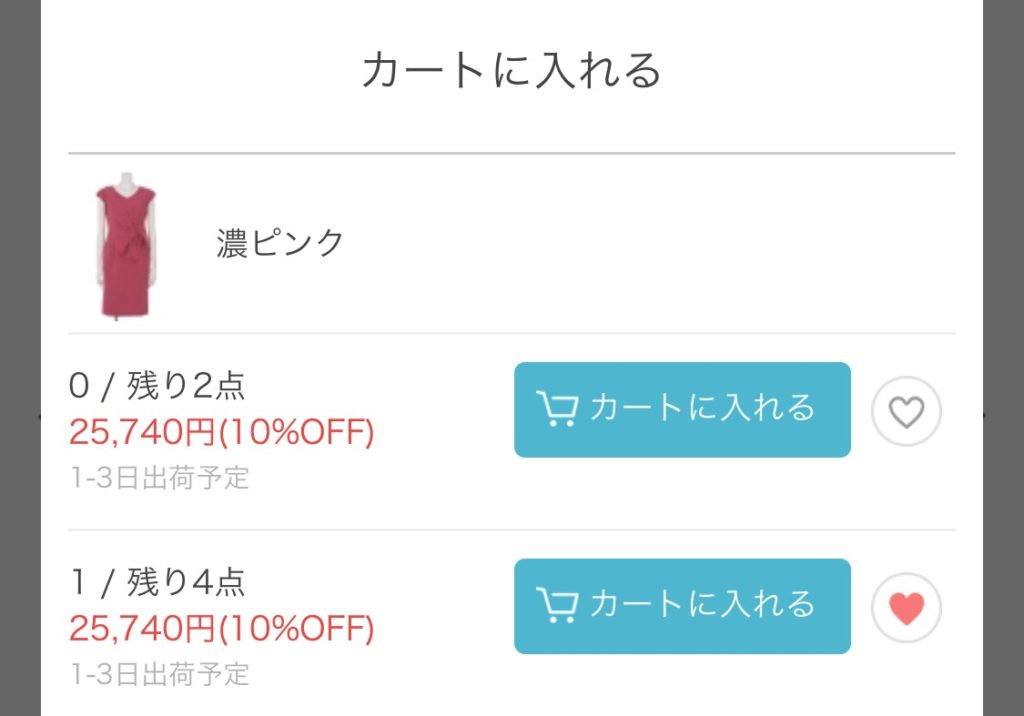The width and height of the screenshot is (1024, 716).
Task: Click 1-3日出荷予定 under size 0
Action: [159, 478]
